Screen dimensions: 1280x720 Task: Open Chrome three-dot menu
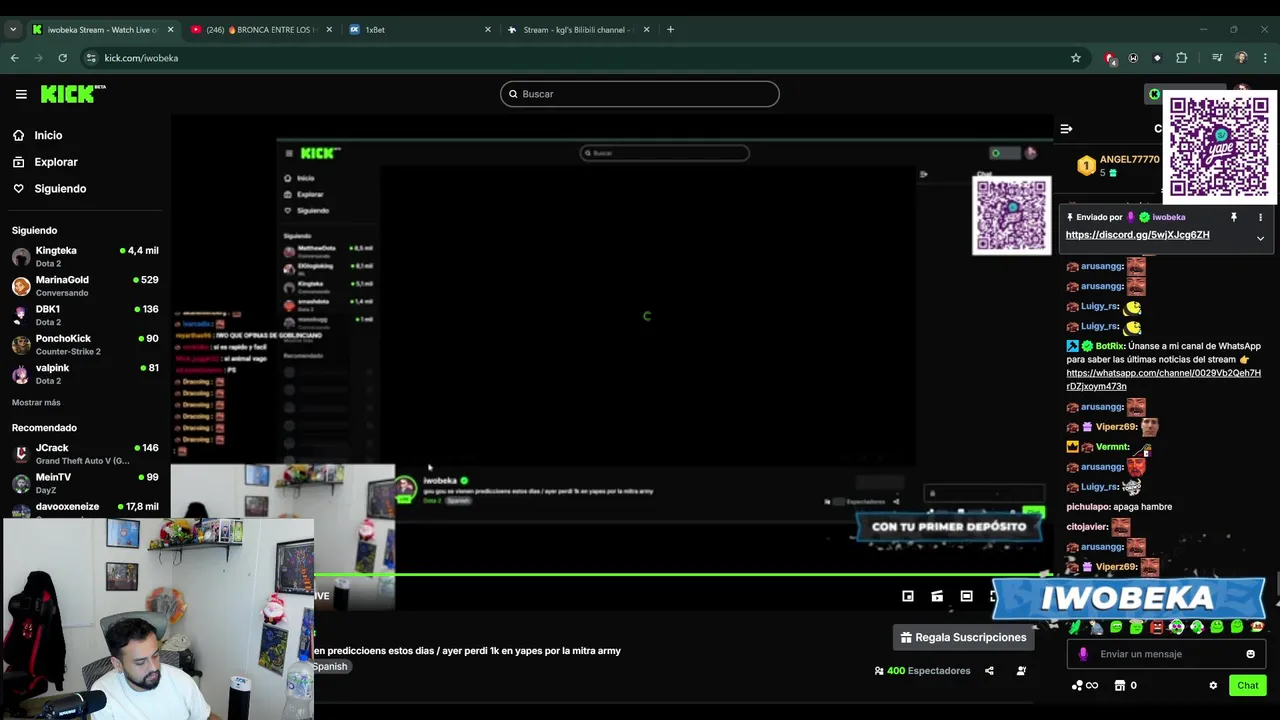pyautogui.click(x=1264, y=58)
